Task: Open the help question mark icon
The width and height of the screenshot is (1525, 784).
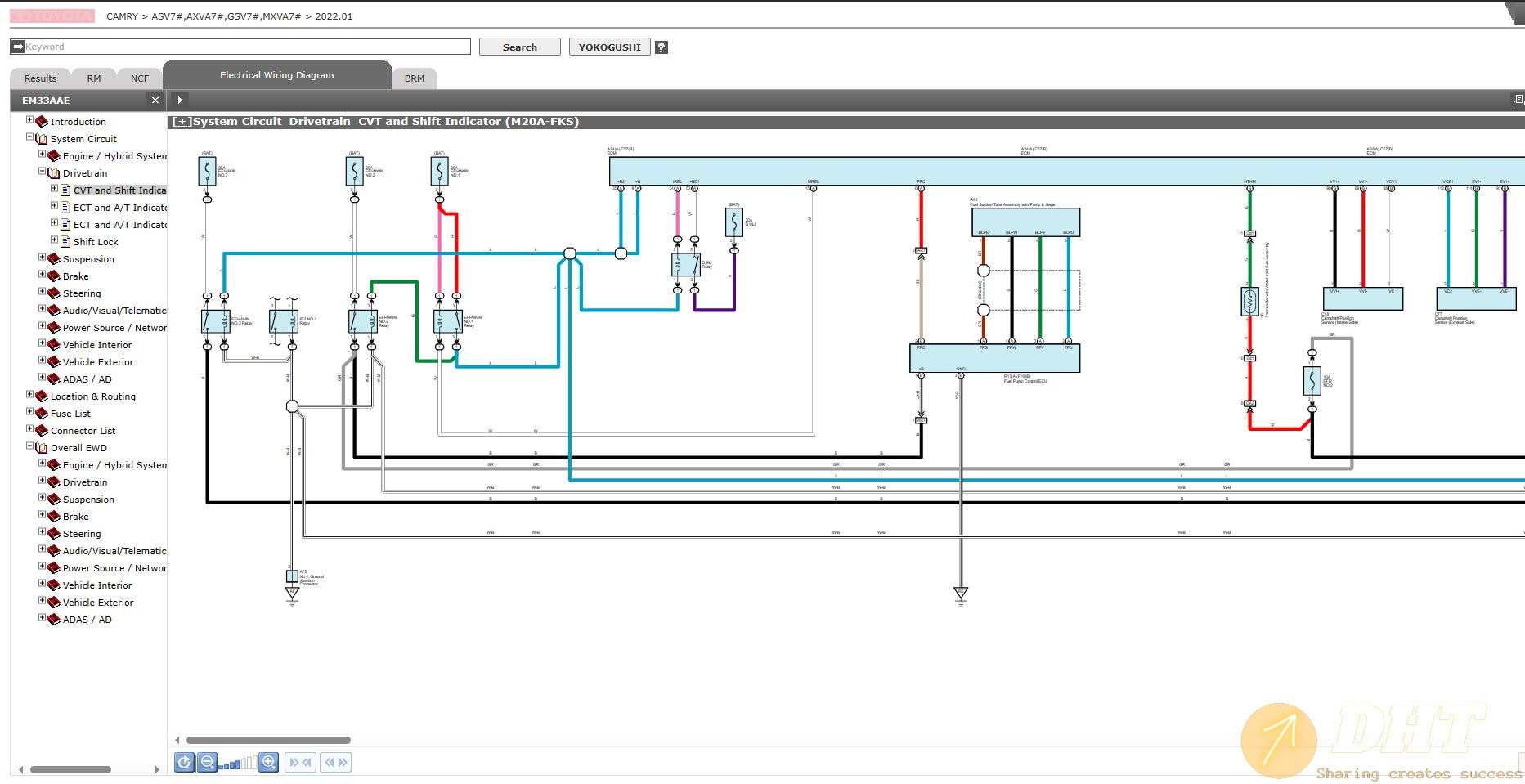Action: 662,47
